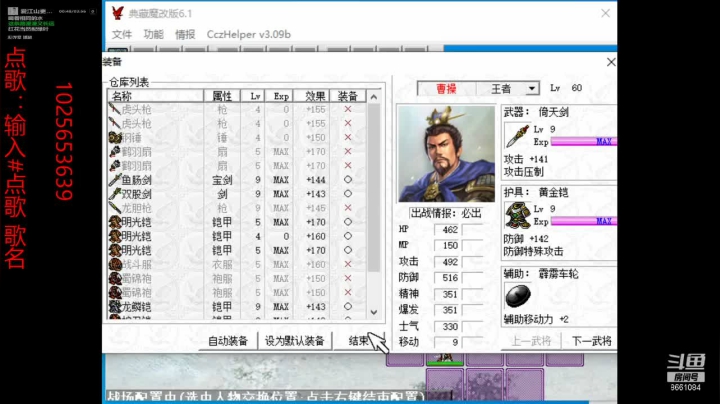
Task: Click the app logo in title bar
Action: (118, 13)
